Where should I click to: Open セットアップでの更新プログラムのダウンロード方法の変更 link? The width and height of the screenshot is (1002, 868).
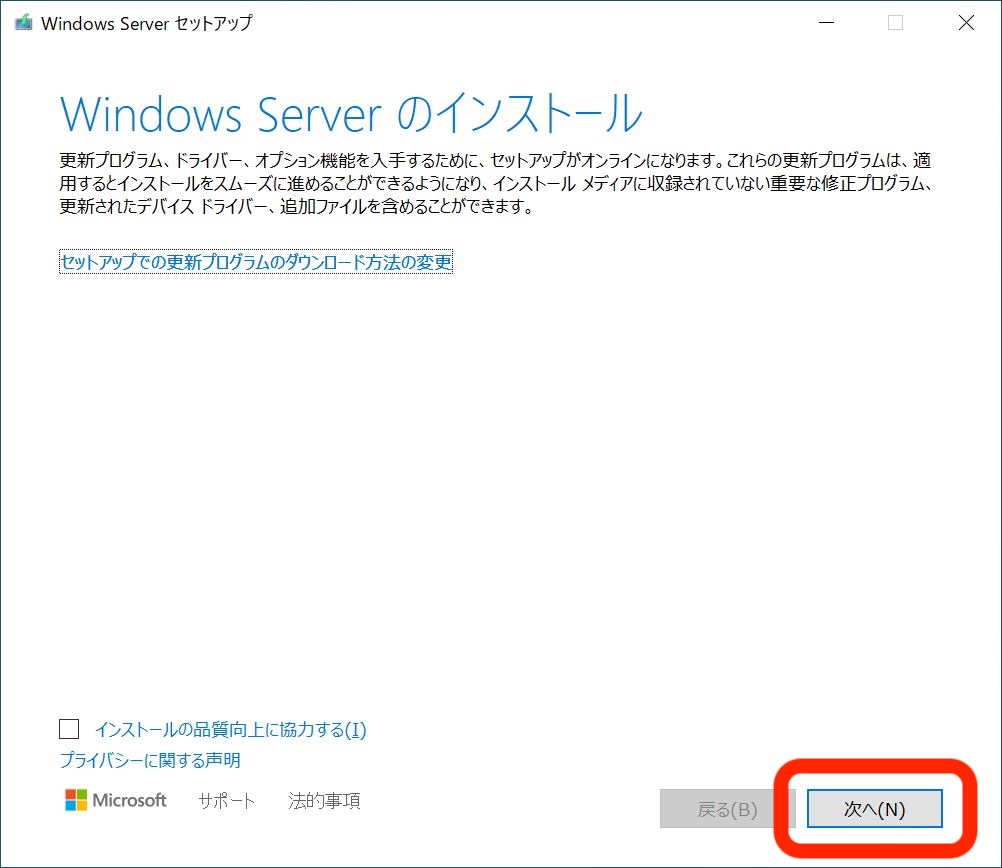click(x=256, y=263)
